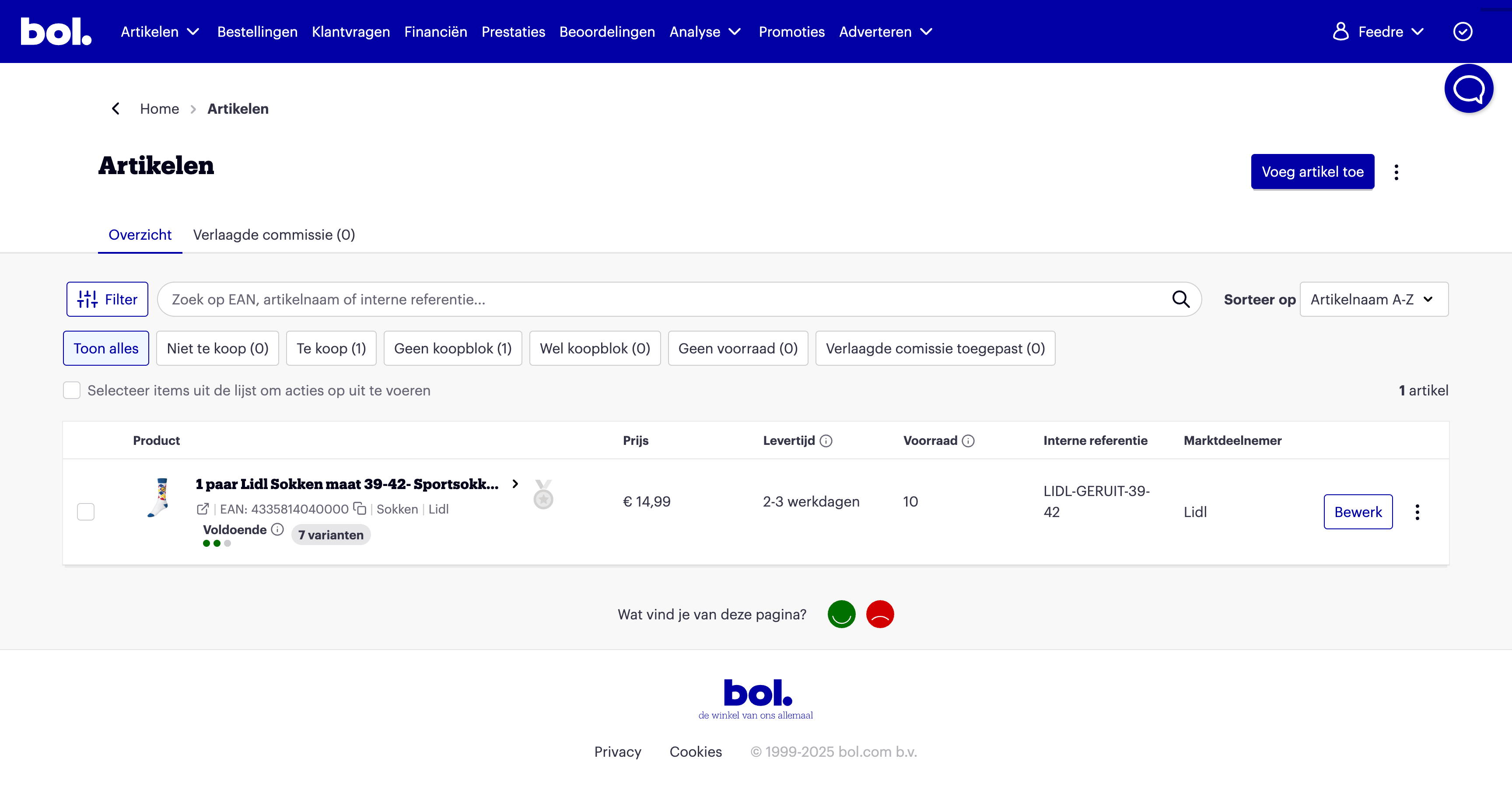Select the Geen koopblok (1) filter

452,348
